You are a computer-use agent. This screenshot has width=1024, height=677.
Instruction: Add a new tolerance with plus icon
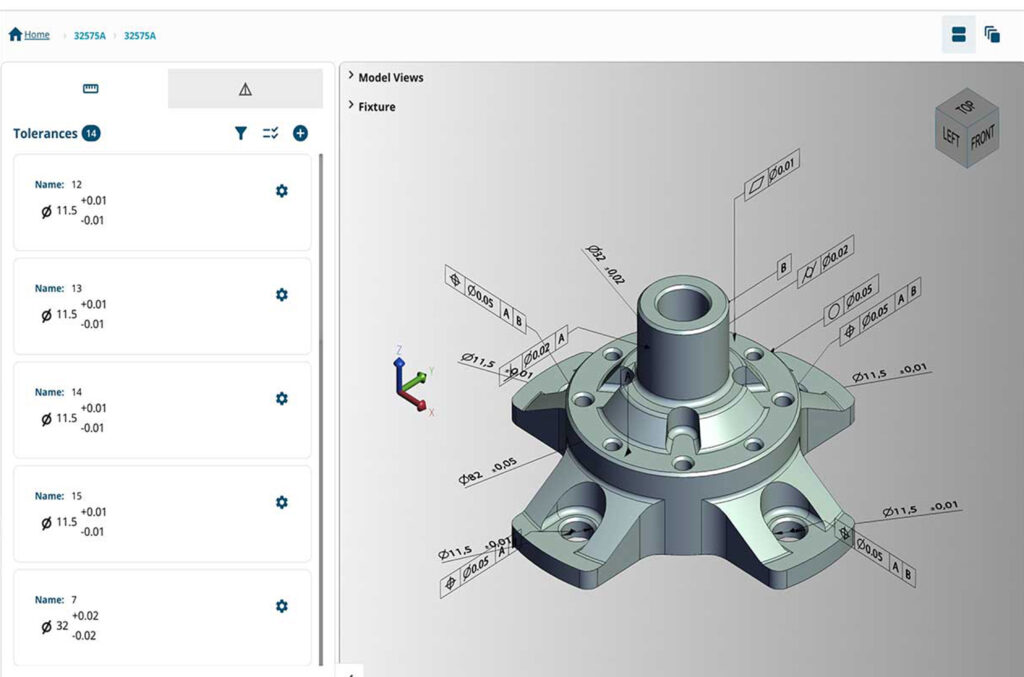tap(300, 133)
